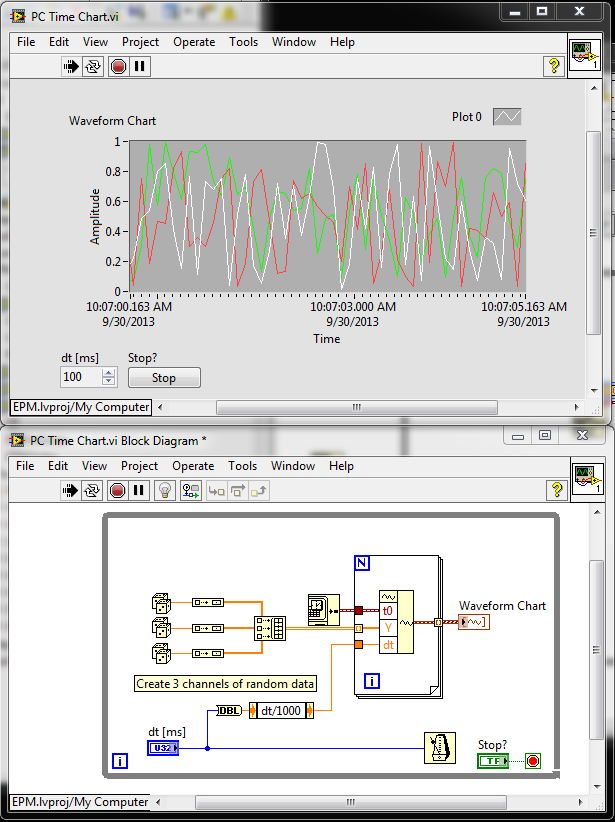Viewport: 615px width, 822px height.
Task: Select the bottom random number dice node
Action: click(x=161, y=653)
